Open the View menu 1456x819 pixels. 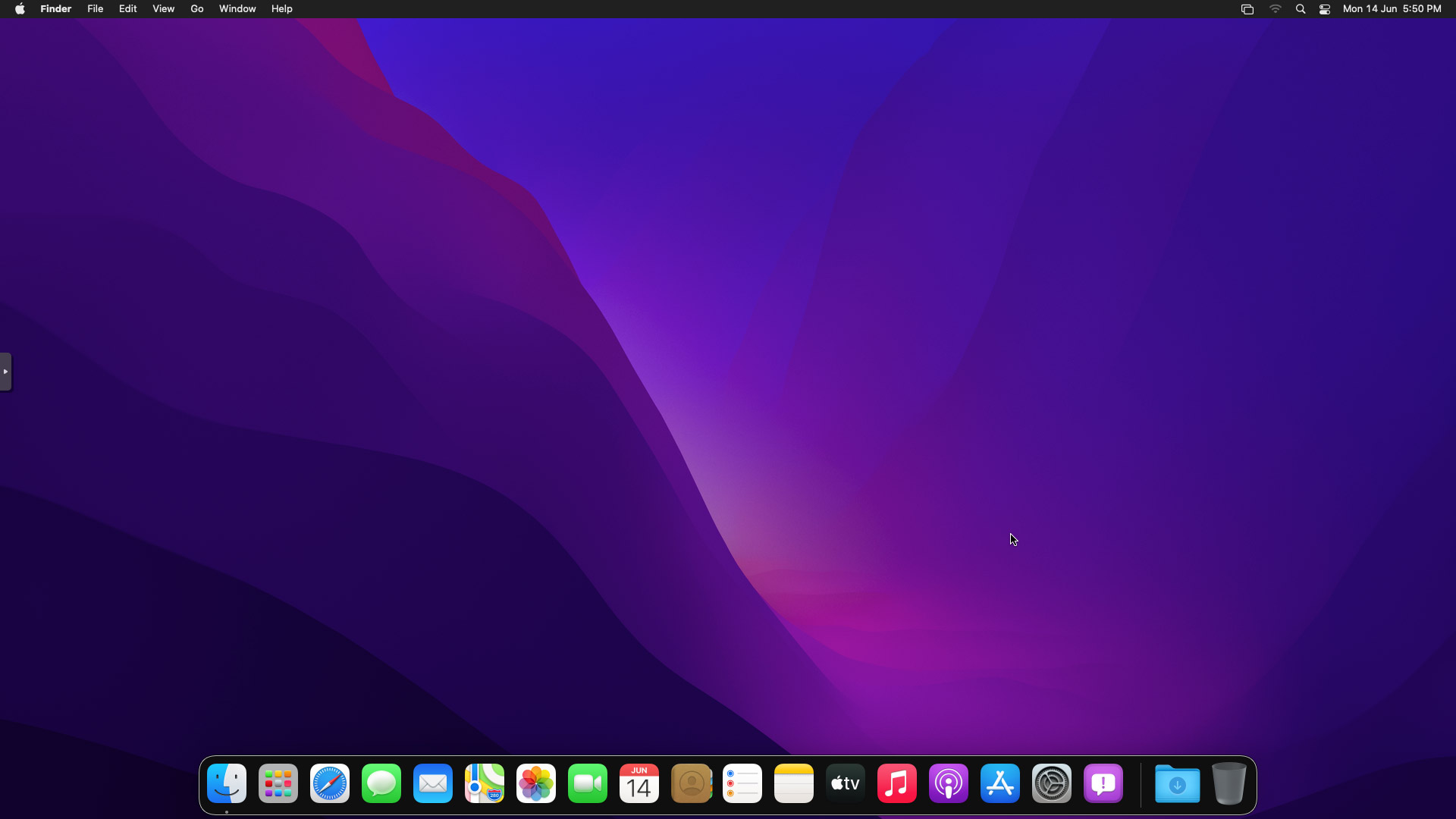[x=163, y=9]
